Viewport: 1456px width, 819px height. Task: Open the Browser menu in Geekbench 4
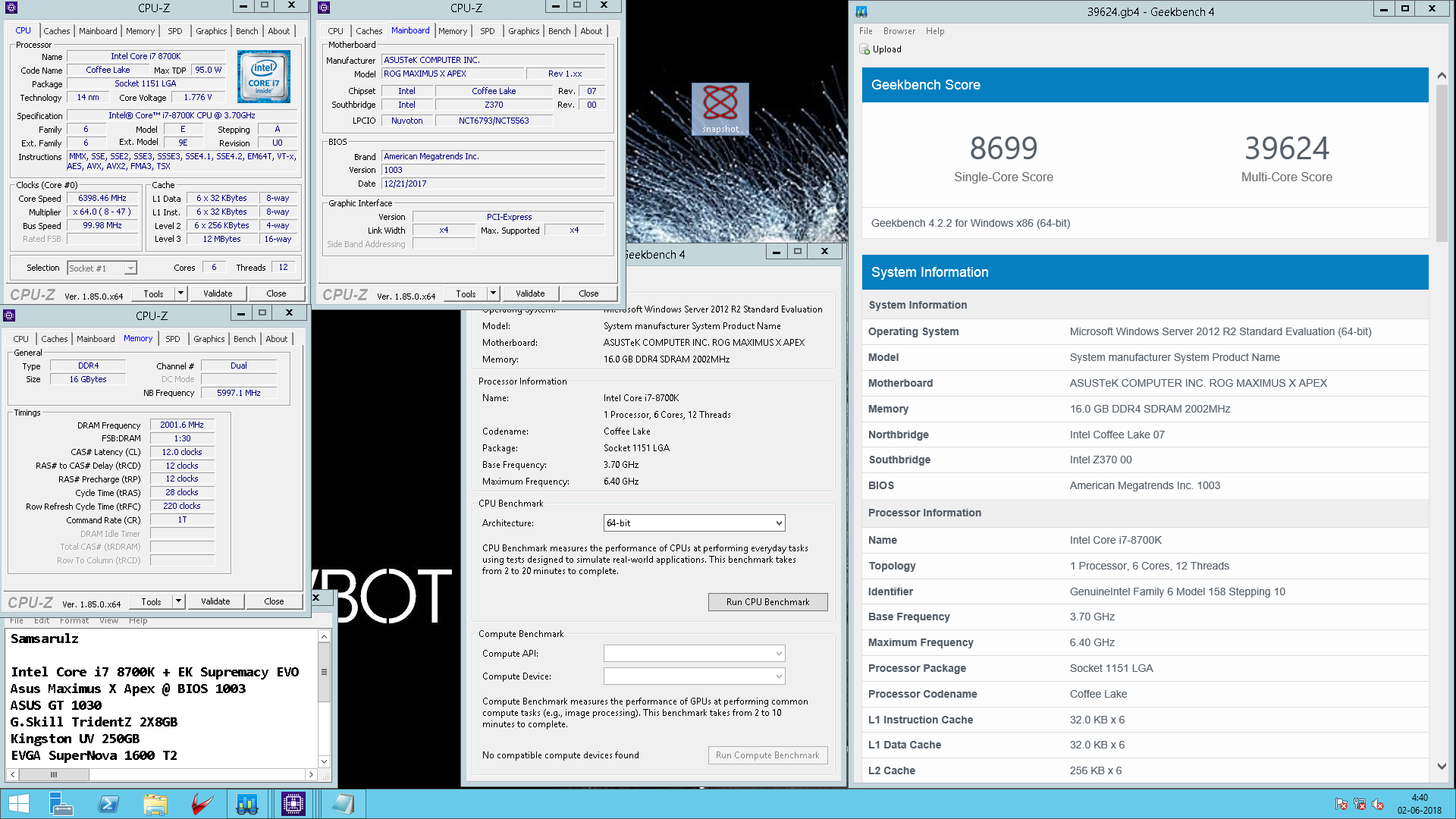[x=899, y=31]
